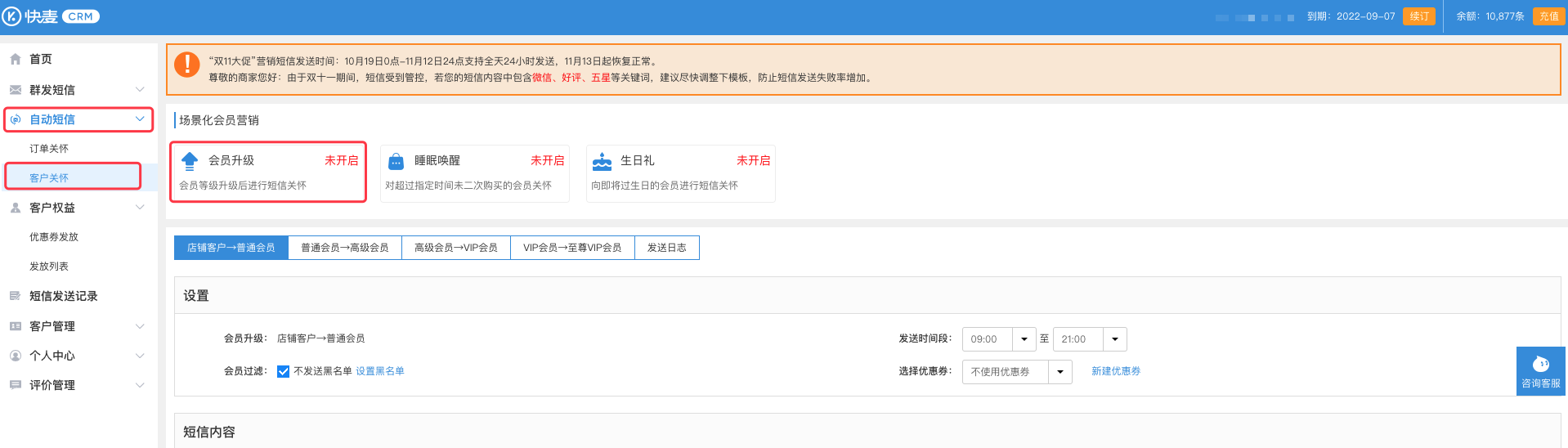Click the 到期: 2022-09-07 expiry text
Viewport: 1568px width, 448px height.
click(1351, 16)
